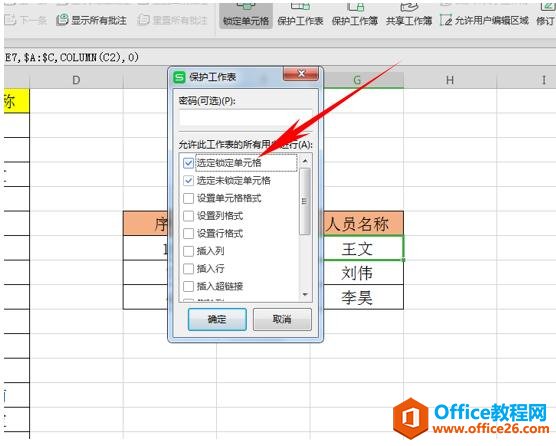Viewport: 556px width, 446px height.
Task: Open Protect Sheet (保护工作表) ribbon command
Action: 300,15
